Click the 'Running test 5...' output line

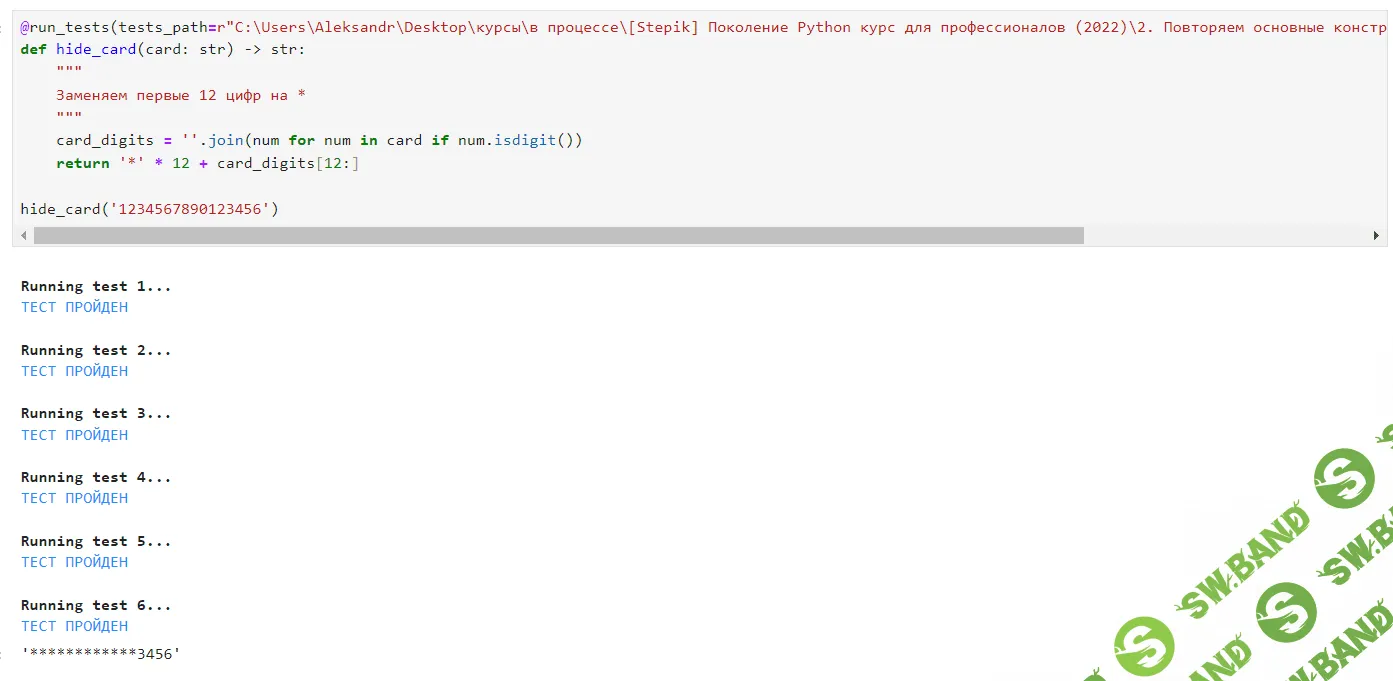point(96,541)
